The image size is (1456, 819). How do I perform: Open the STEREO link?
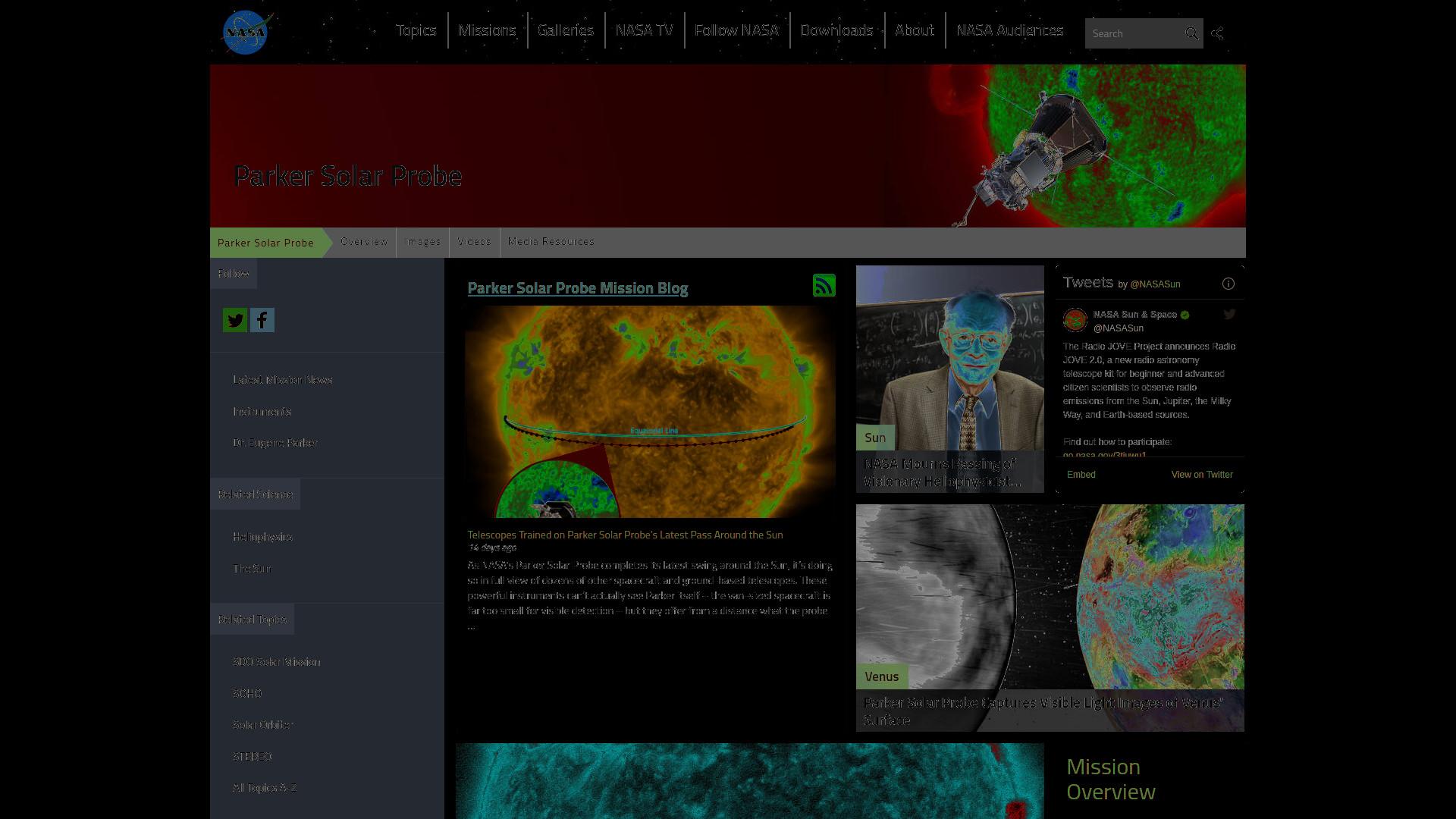point(253,757)
